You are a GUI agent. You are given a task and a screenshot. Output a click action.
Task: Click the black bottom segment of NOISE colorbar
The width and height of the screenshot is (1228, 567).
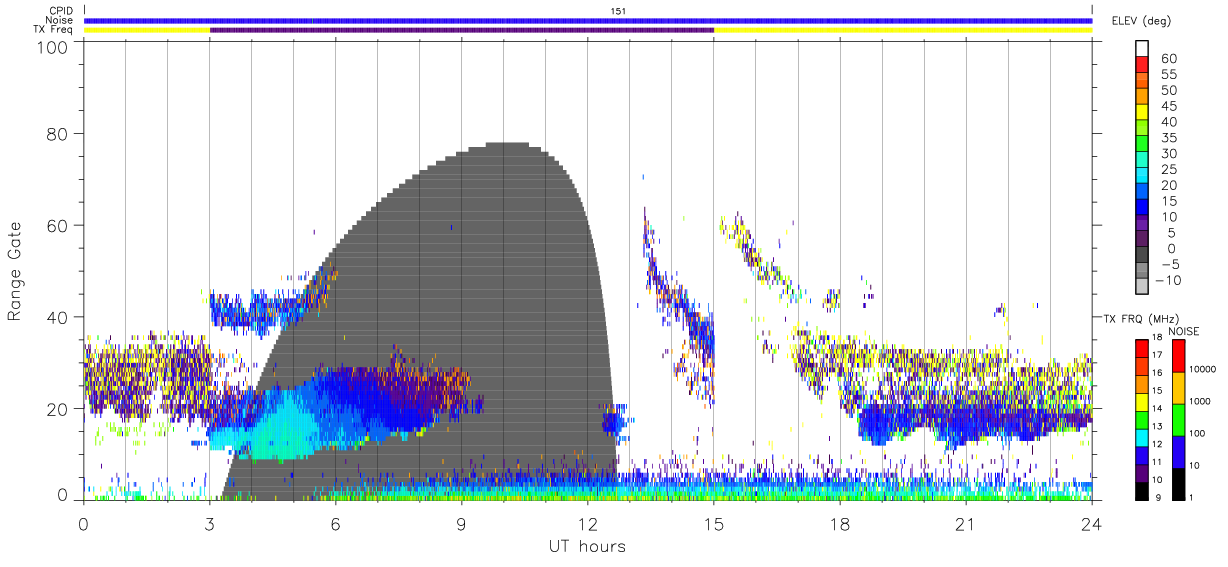[1179, 483]
